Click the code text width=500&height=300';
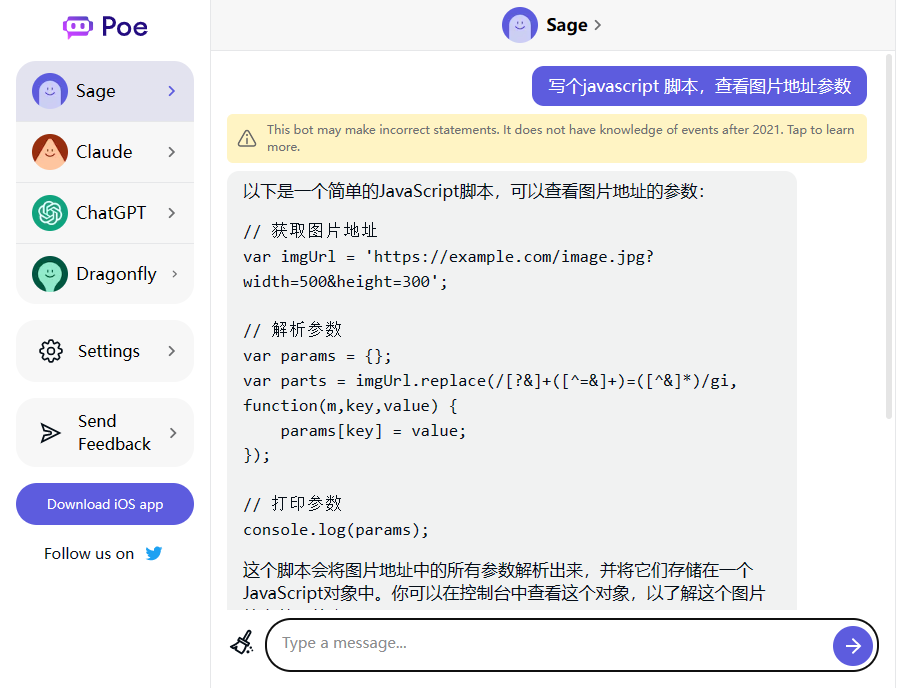 [345, 282]
